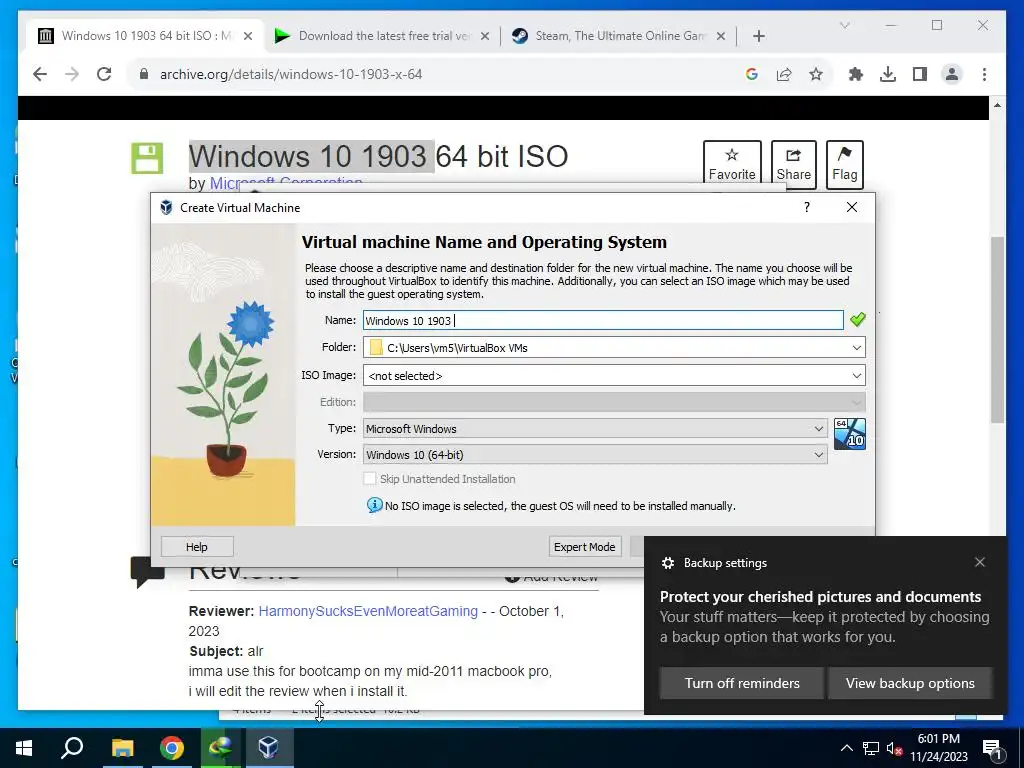The width and height of the screenshot is (1024, 768).
Task: Go back using the browser back arrow
Action: [40, 74]
